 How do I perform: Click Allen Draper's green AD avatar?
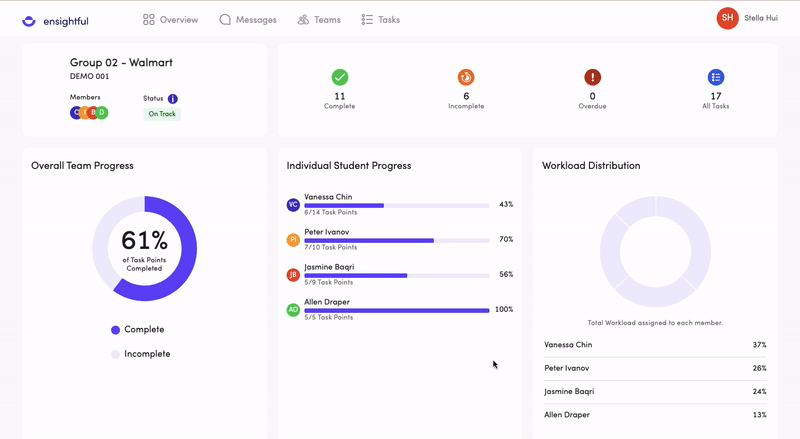[293, 310]
